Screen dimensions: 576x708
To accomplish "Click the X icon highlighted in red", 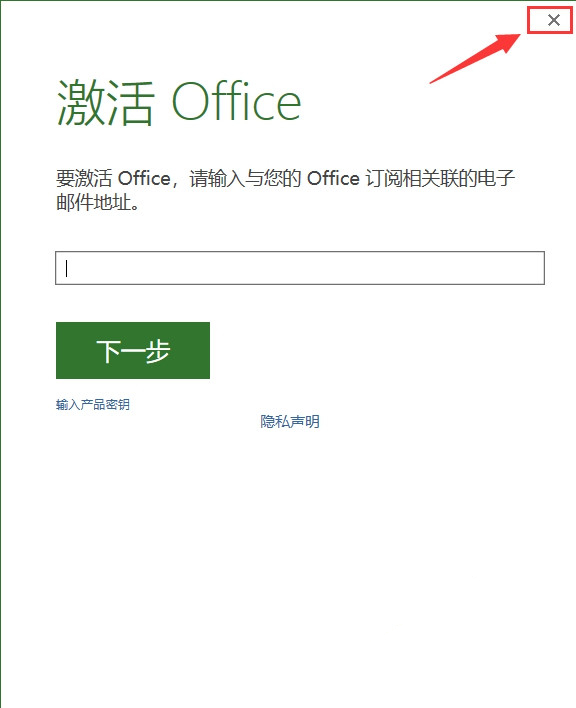I will [553, 20].
